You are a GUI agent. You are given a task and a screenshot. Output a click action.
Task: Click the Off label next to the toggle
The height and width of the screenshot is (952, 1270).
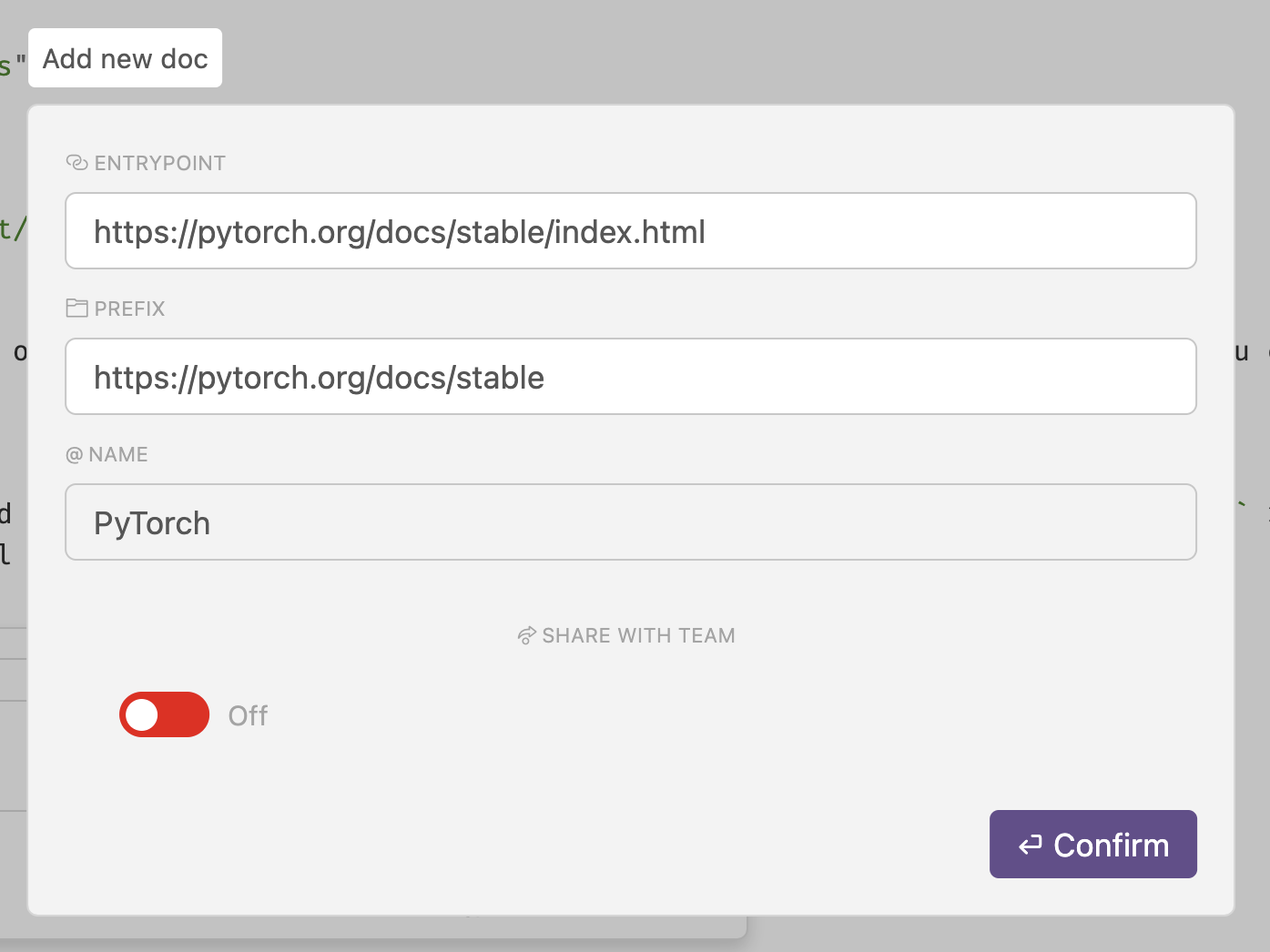248,716
